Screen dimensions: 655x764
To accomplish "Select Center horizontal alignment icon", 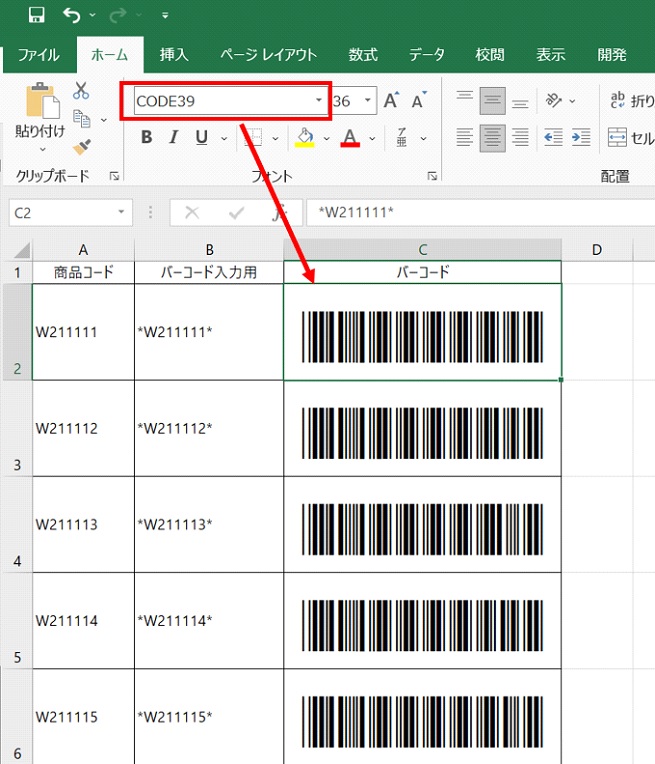I will tap(492, 138).
